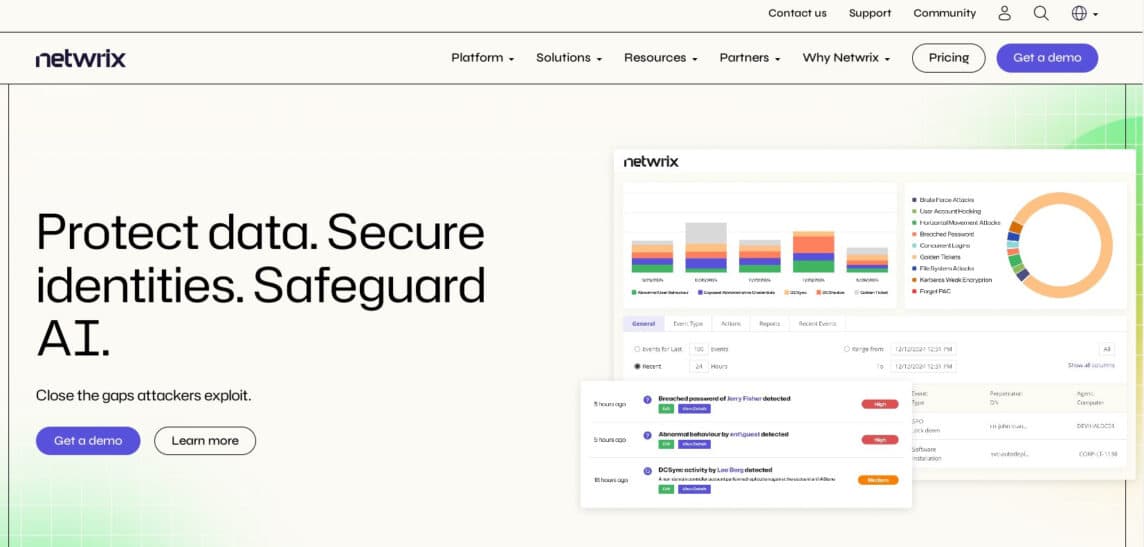Click View Details under DCSync activity alert
The height and width of the screenshot is (547, 1144).
pyautogui.click(x=694, y=489)
